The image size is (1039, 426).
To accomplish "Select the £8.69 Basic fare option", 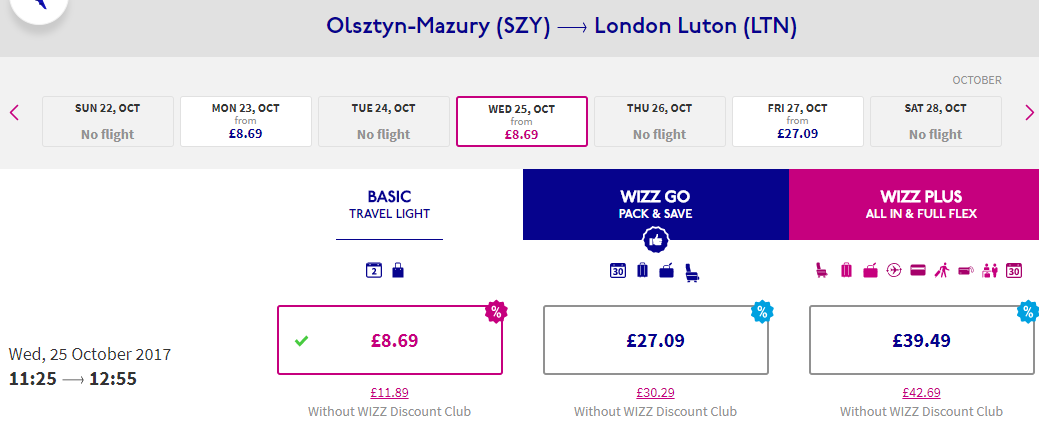I will pos(390,341).
